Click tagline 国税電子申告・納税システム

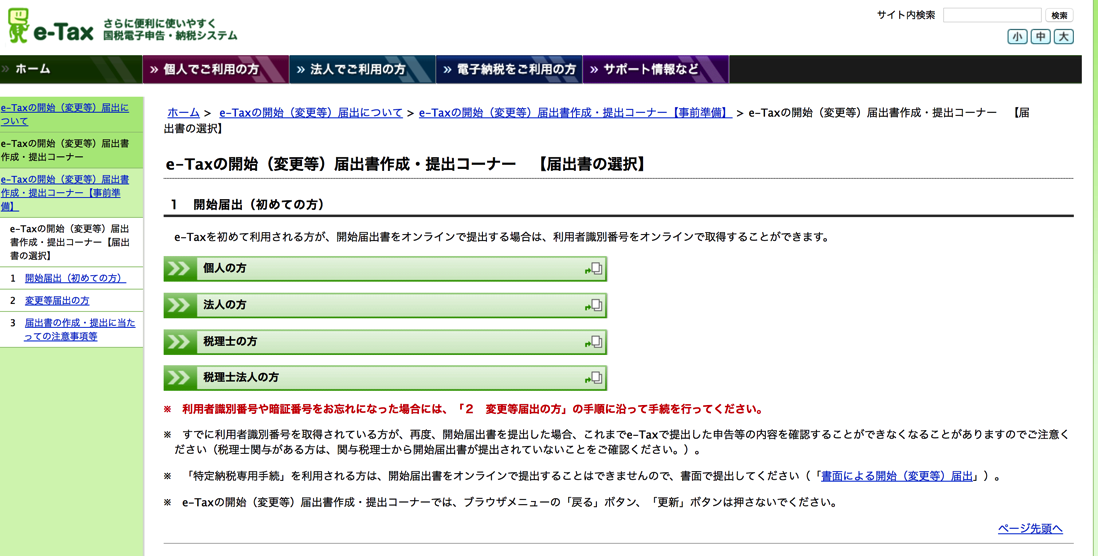point(170,35)
